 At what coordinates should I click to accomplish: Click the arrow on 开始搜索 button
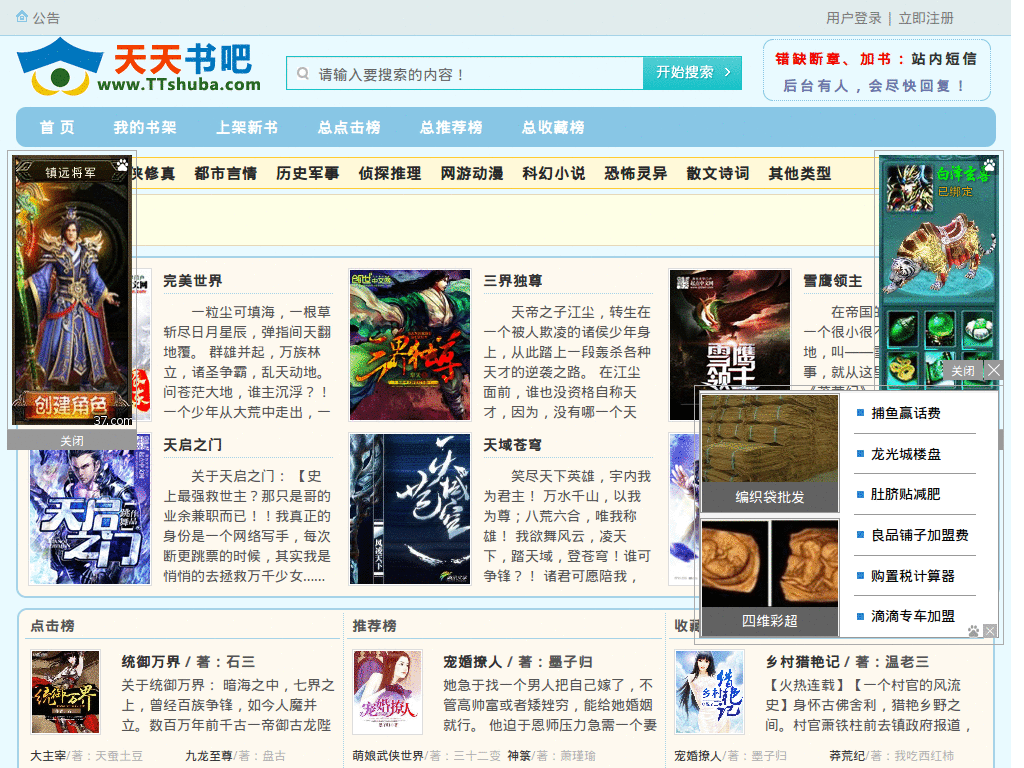pos(728,72)
